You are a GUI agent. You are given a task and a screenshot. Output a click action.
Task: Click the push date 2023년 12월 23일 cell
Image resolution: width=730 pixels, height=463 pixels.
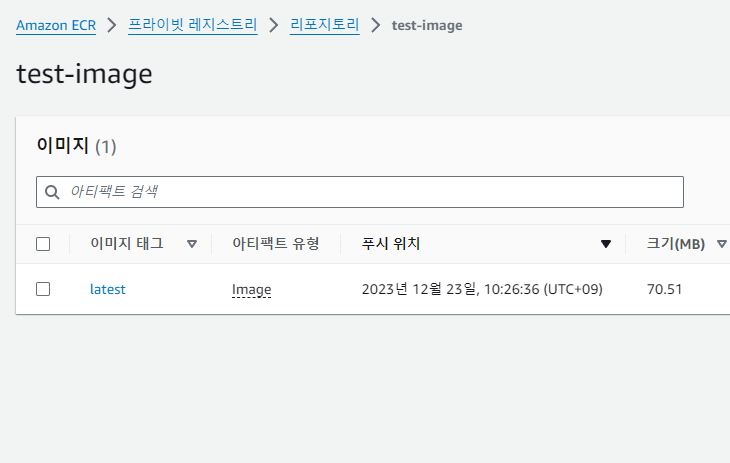pos(482,289)
